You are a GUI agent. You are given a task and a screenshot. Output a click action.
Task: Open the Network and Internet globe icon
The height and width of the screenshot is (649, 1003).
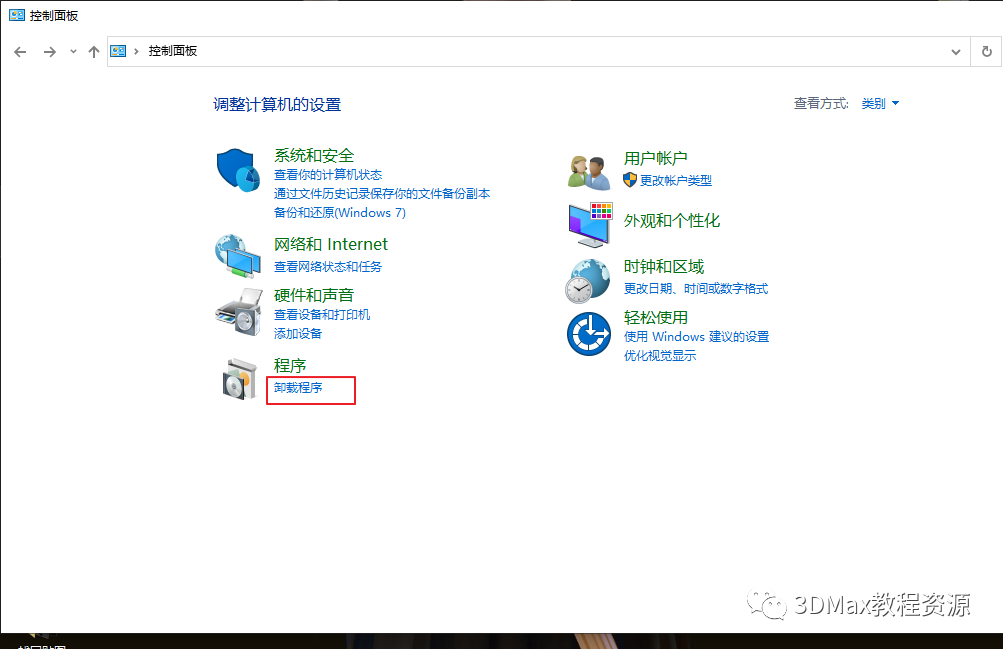click(238, 256)
